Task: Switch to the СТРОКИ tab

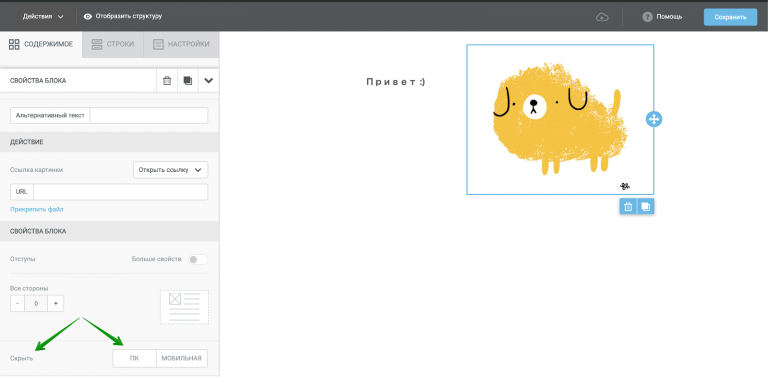Action: (x=113, y=44)
